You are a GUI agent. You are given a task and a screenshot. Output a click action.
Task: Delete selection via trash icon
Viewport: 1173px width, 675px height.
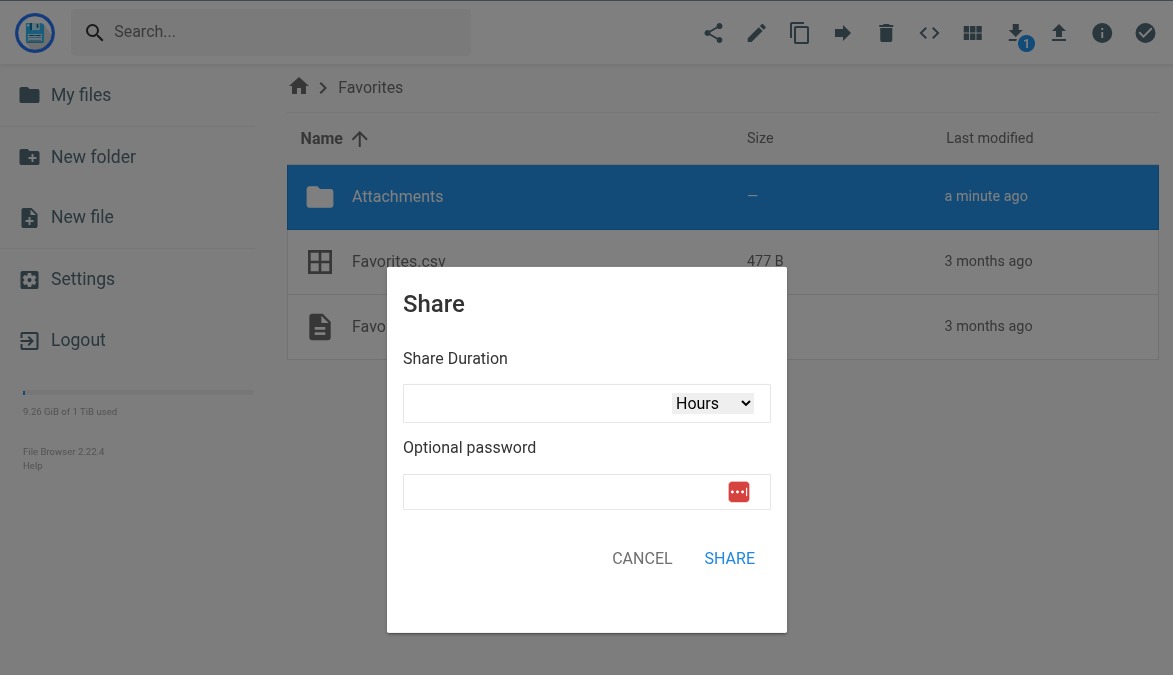pyautogui.click(x=885, y=32)
